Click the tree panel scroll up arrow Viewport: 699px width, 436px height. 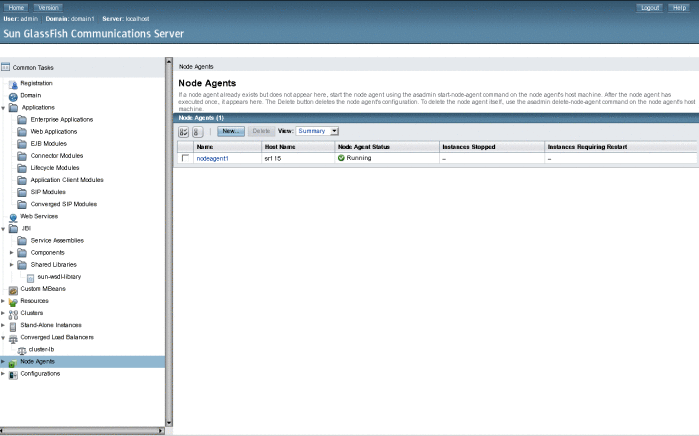point(169,61)
